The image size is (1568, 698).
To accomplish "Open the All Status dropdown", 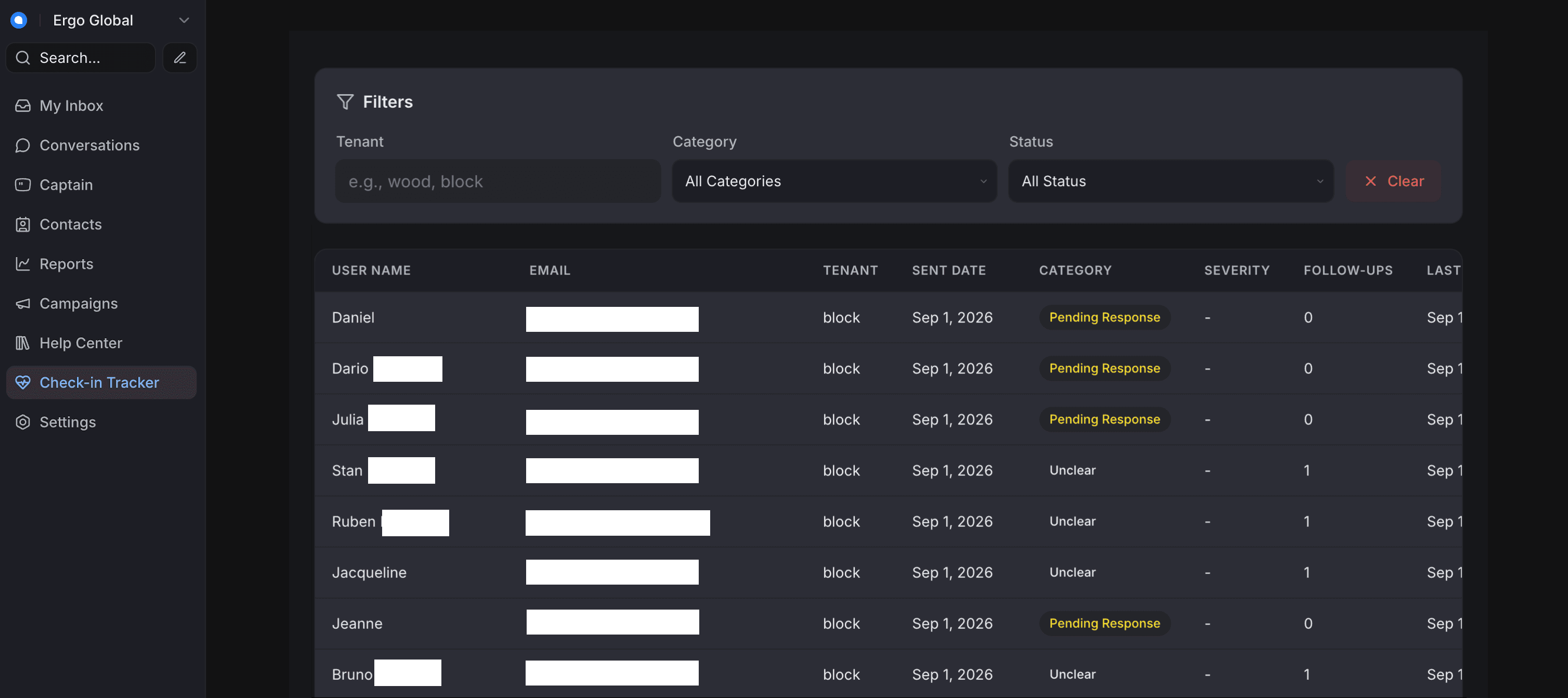I will click(1170, 181).
